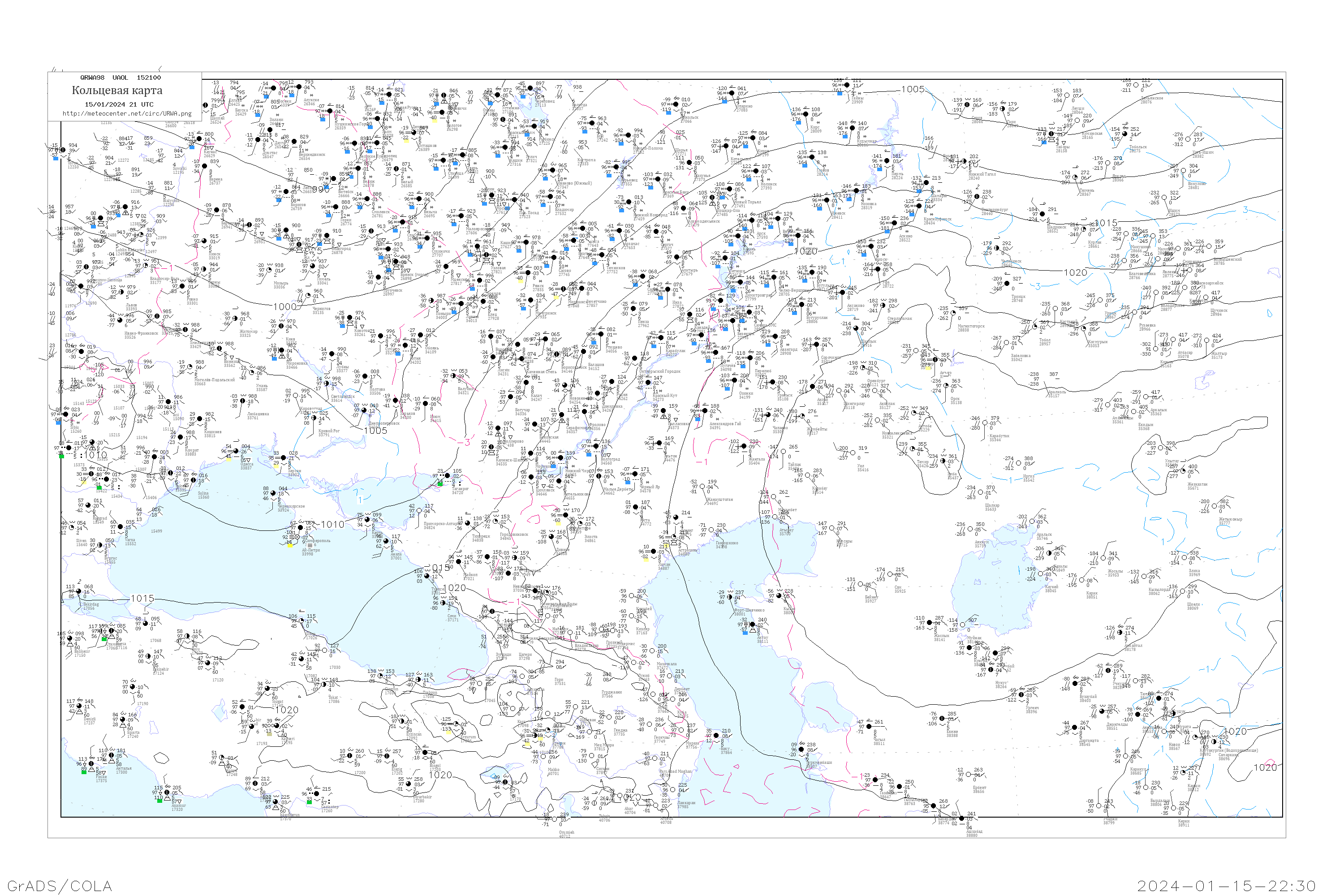
Task: Click the blue square below Актау marker
Action: 745,633
